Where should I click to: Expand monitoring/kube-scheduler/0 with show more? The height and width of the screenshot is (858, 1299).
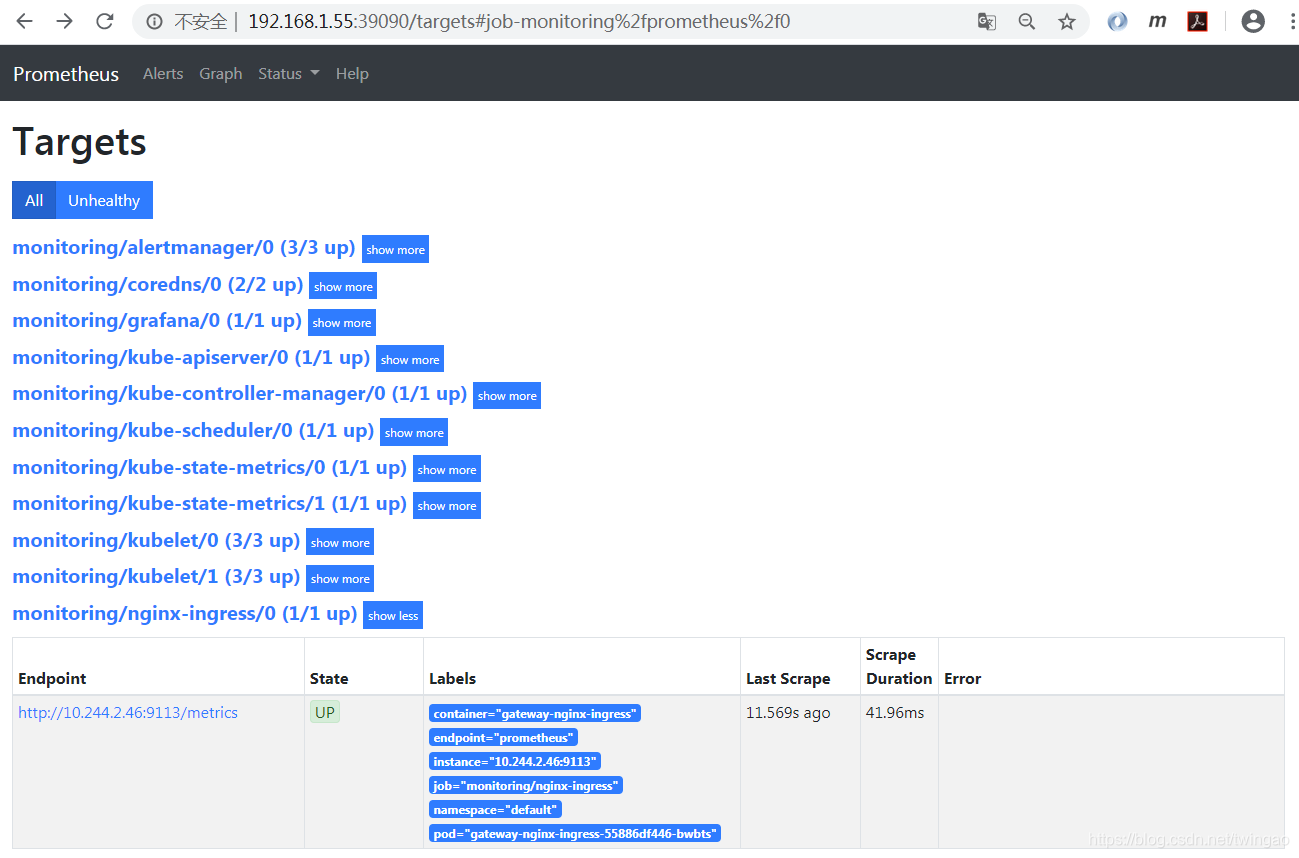(414, 432)
